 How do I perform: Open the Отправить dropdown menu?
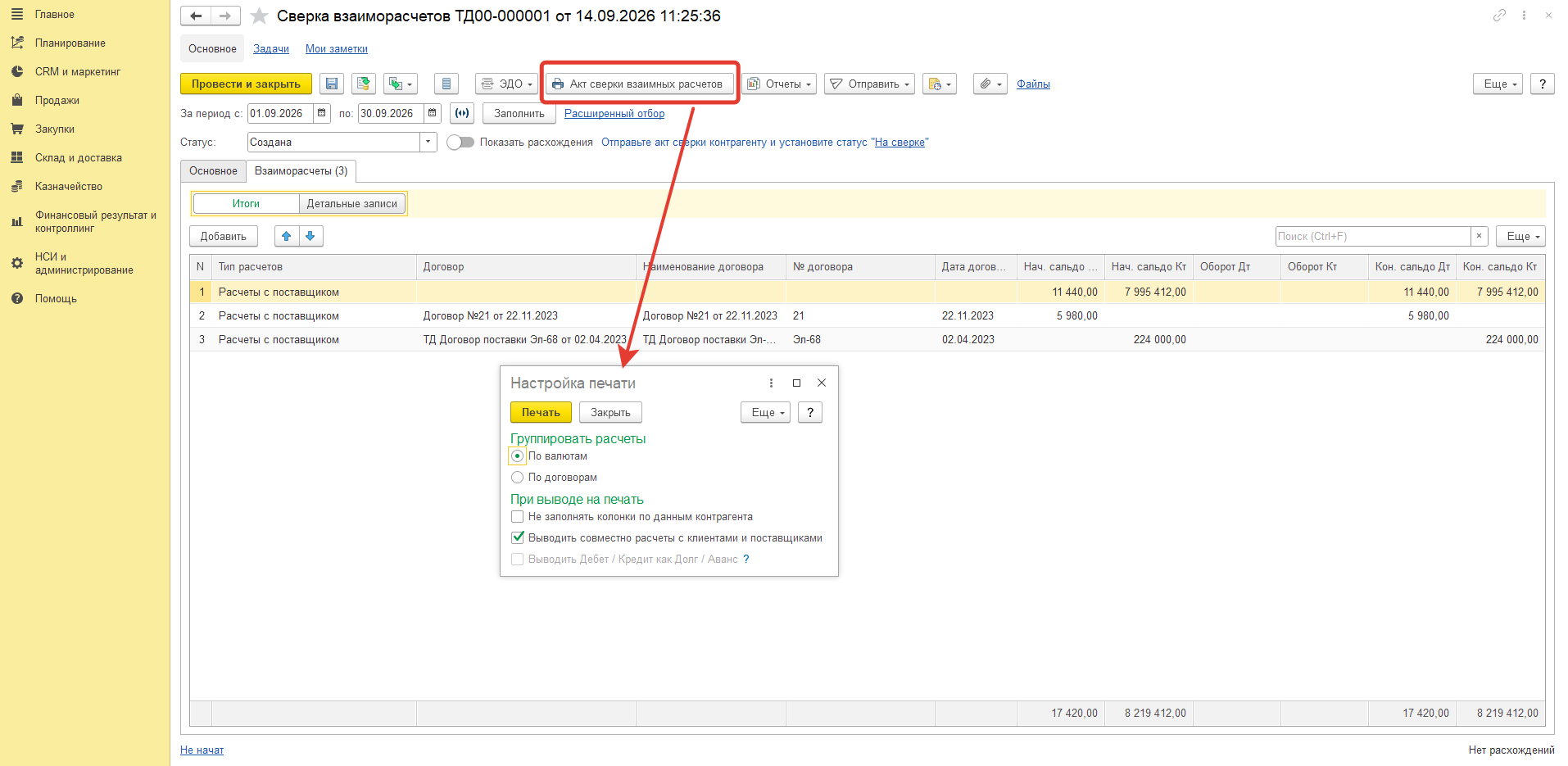(x=869, y=84)
